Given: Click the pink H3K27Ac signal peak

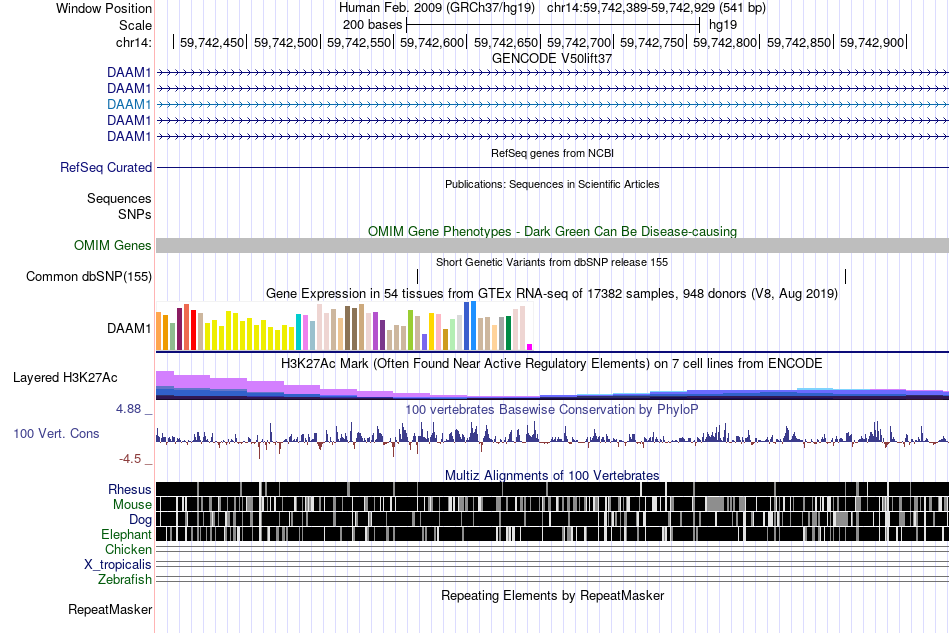Looking at the screenshot, I should click(165, 378).
